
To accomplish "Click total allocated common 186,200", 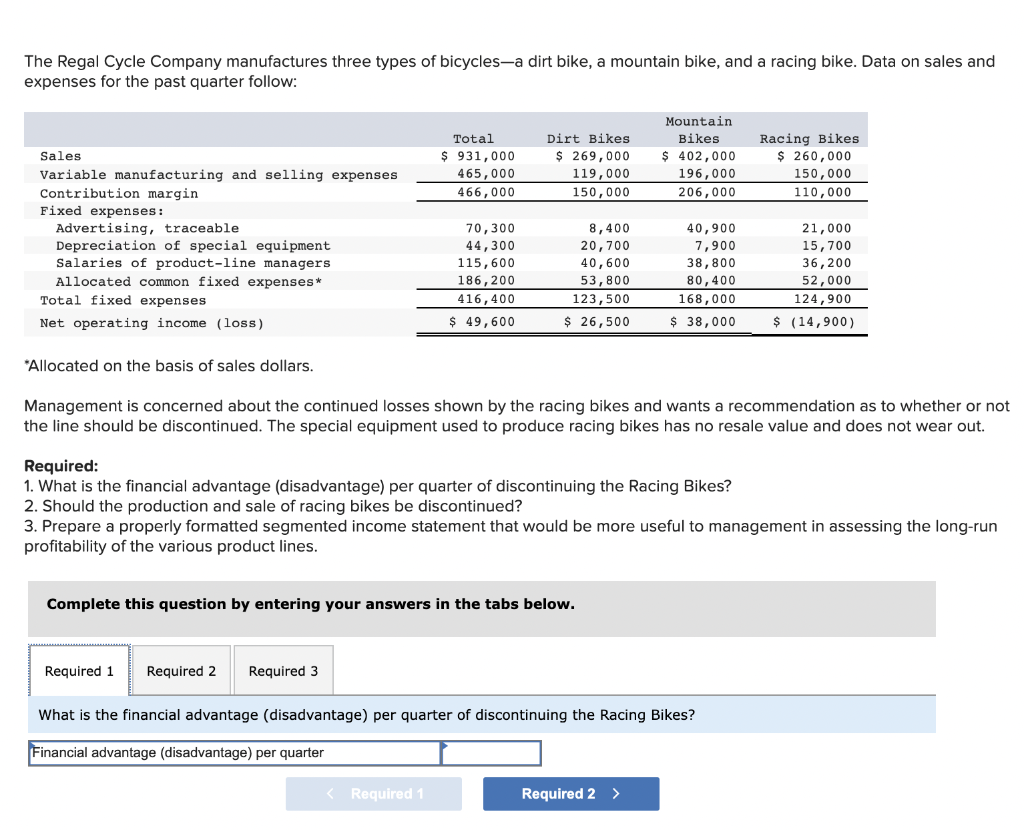I will click(x=486, y=280).
